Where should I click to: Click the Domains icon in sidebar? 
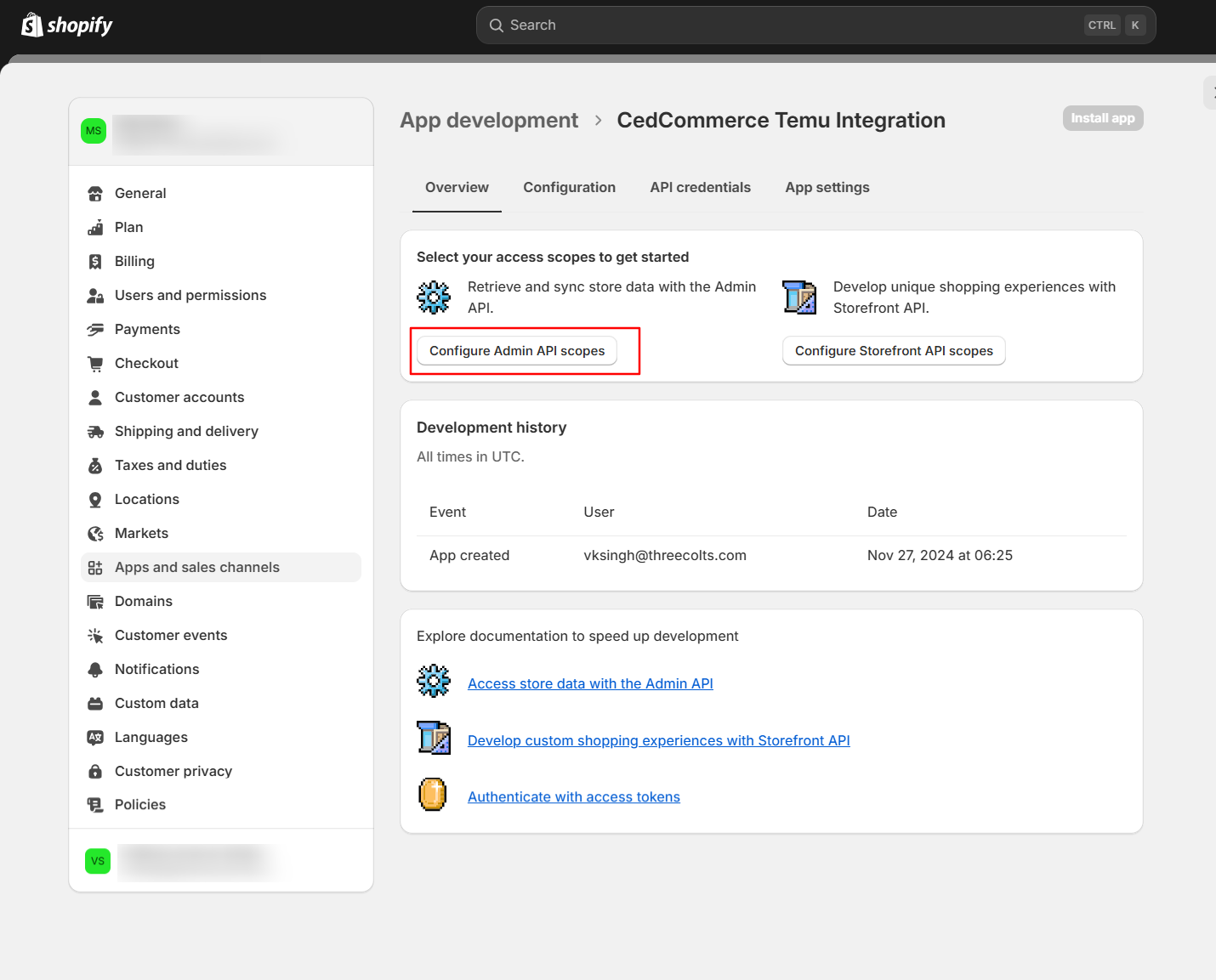[95, 602]
